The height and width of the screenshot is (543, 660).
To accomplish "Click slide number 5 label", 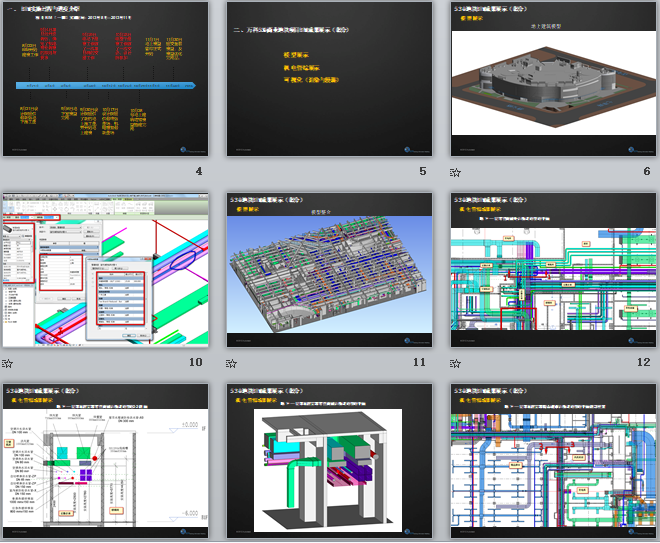I will click(x=423, y=172).
